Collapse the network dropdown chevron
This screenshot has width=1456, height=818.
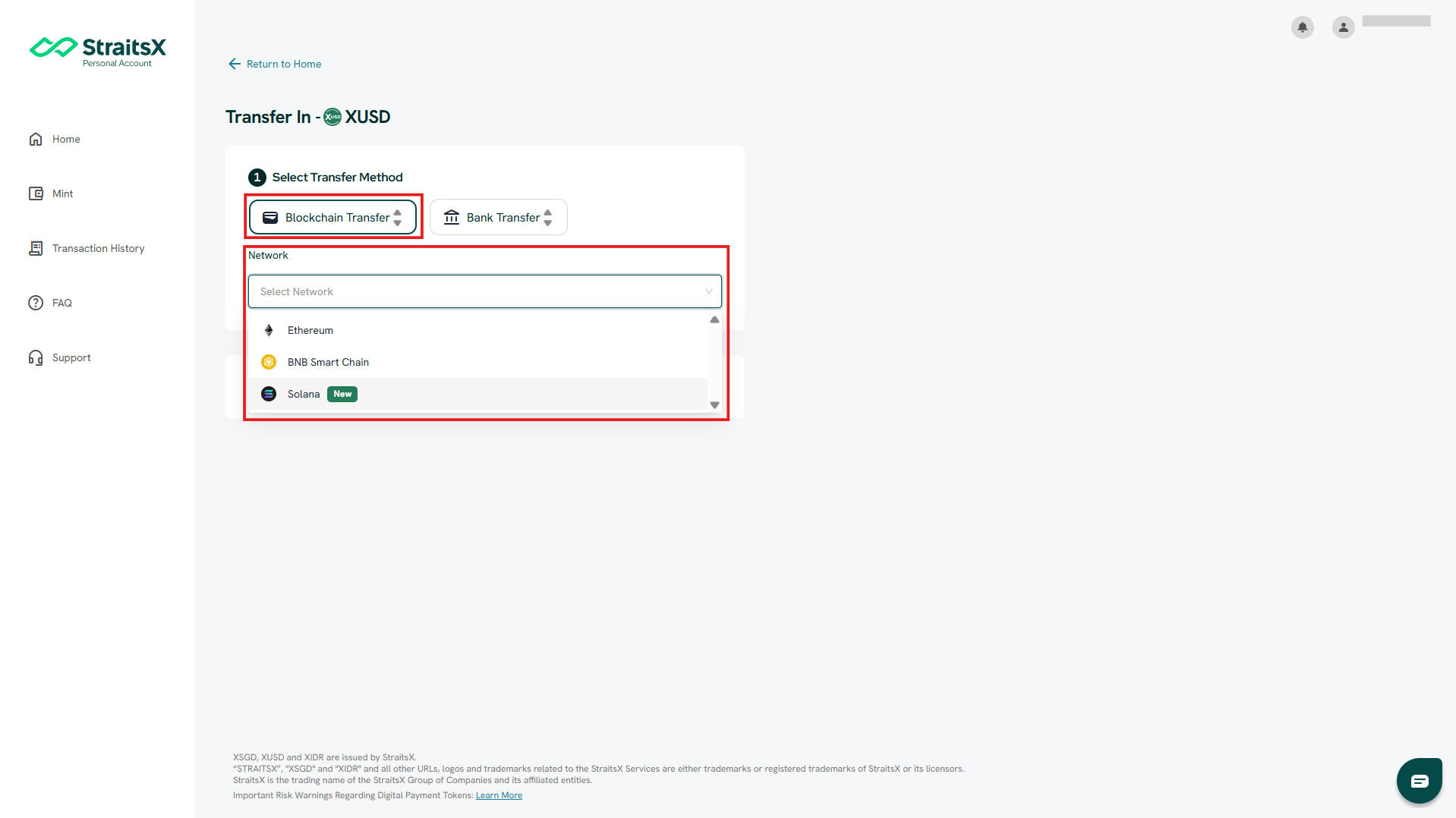point(708,291)
